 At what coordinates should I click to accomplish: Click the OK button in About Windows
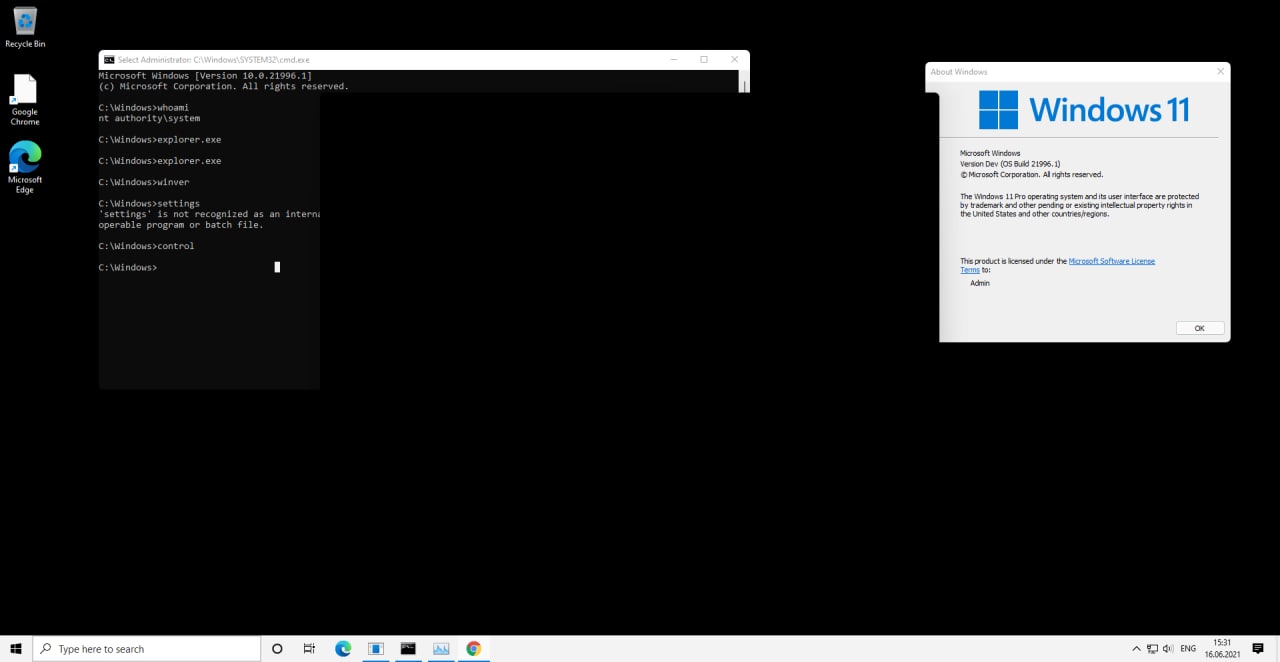point(1199,328)
